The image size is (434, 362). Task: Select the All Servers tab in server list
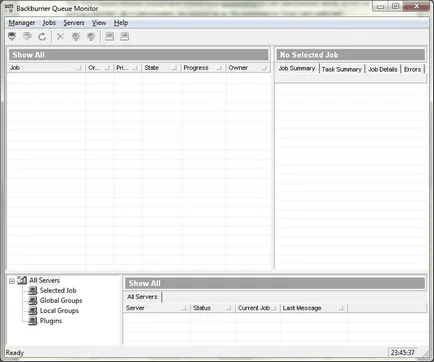142,297
